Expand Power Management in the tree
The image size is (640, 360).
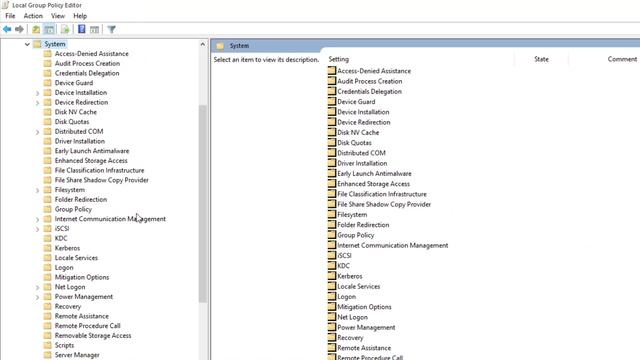[38, 297]
